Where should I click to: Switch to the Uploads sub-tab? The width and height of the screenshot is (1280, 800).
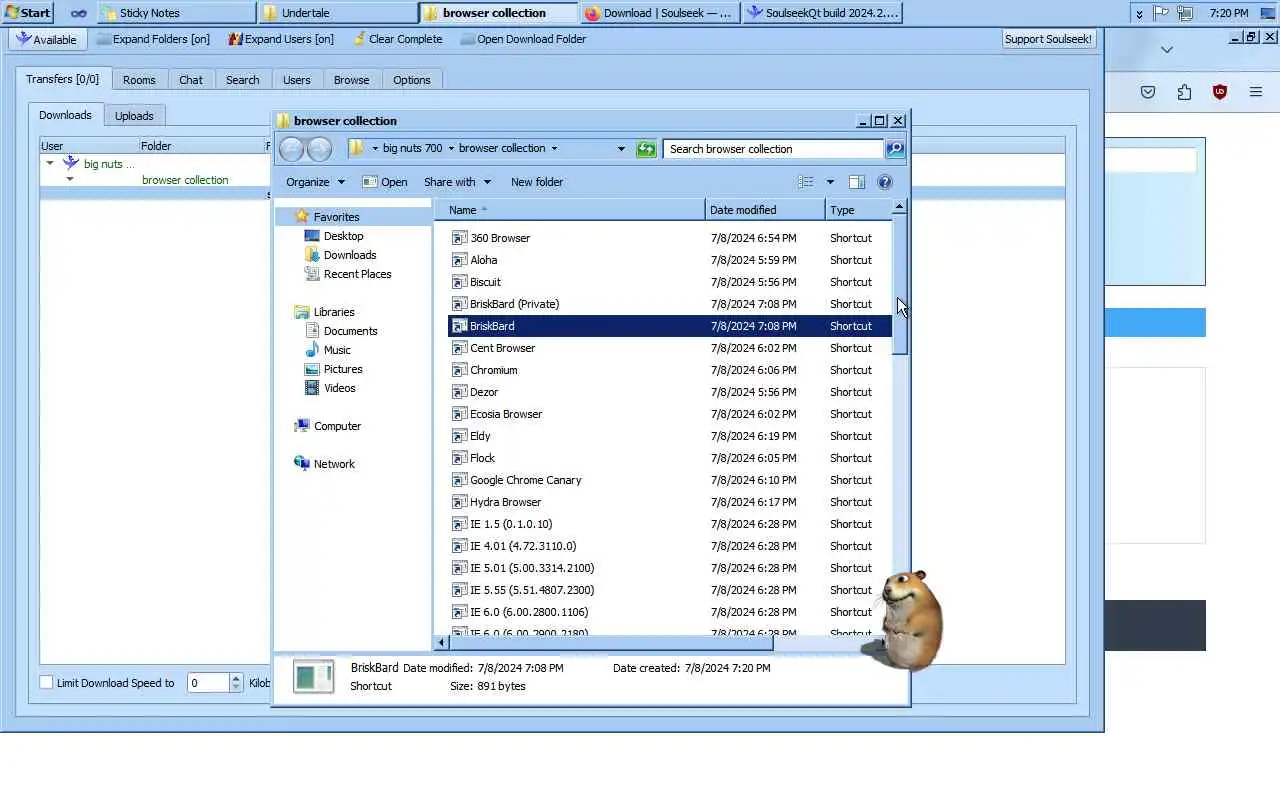[134, 116]
